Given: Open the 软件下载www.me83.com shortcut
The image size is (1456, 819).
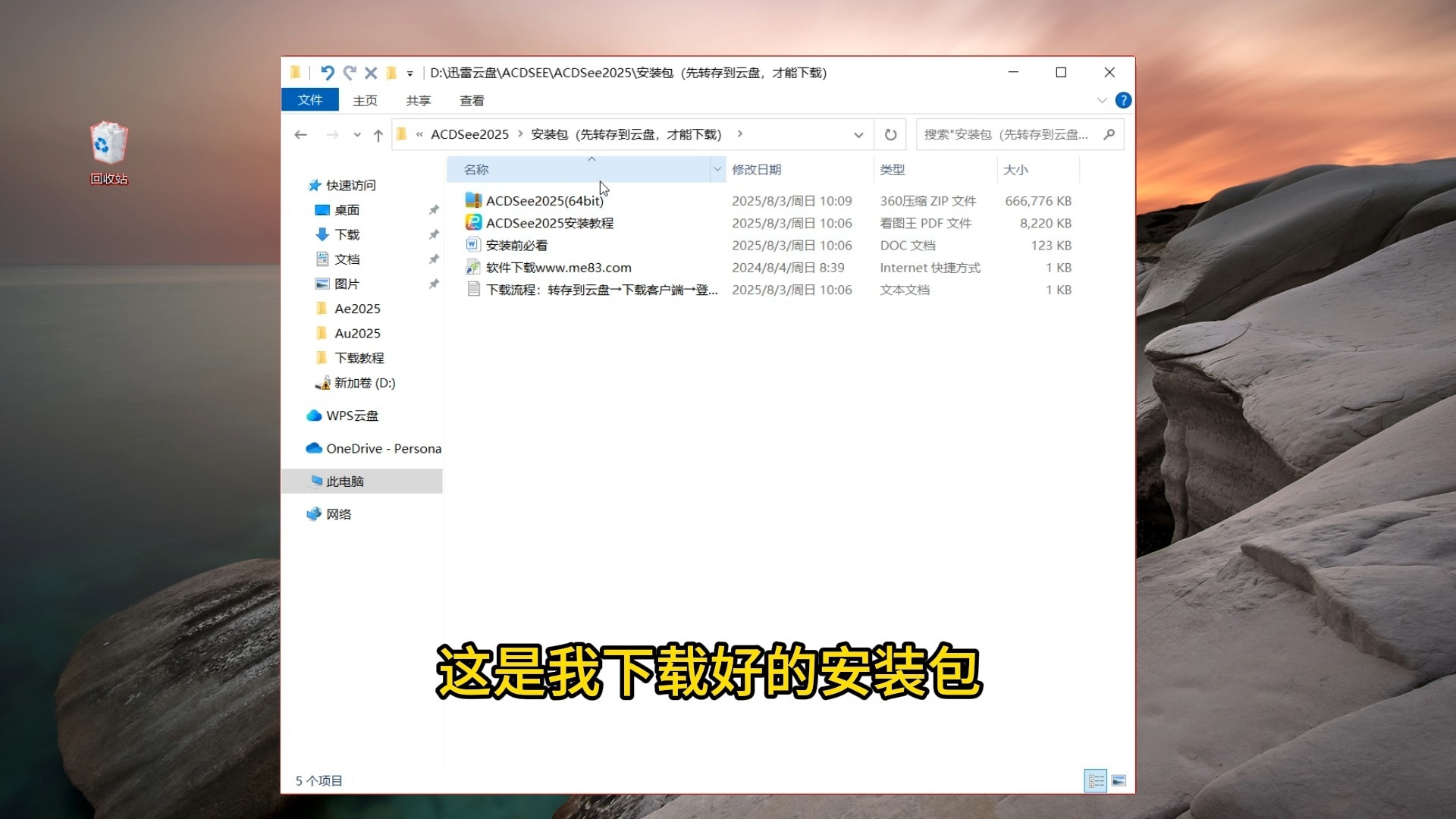Looking at the screenshot, I should click(x=559, y=267).
